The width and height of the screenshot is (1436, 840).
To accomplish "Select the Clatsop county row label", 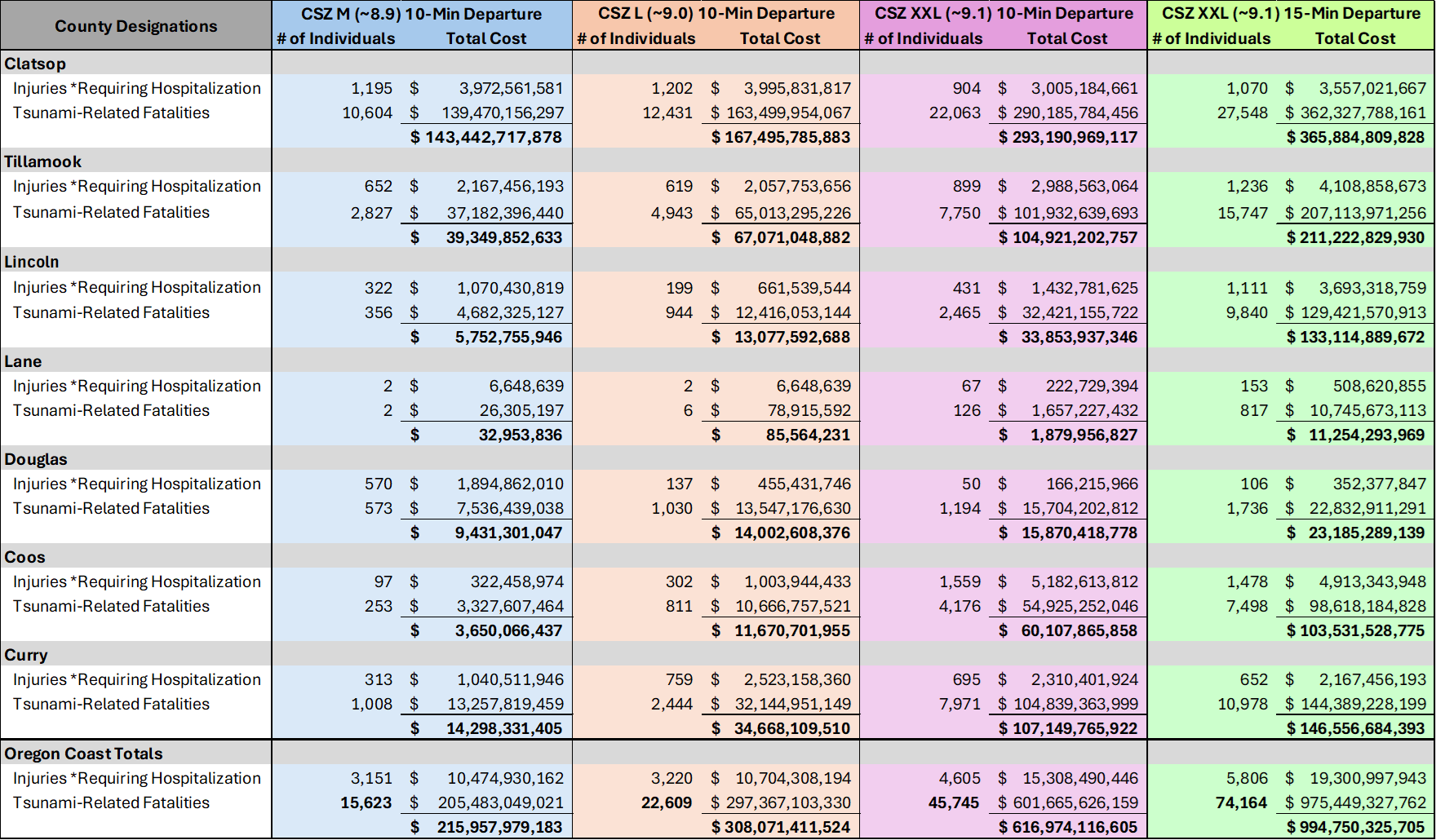I will pyautogui.click(x=35, y=64).
